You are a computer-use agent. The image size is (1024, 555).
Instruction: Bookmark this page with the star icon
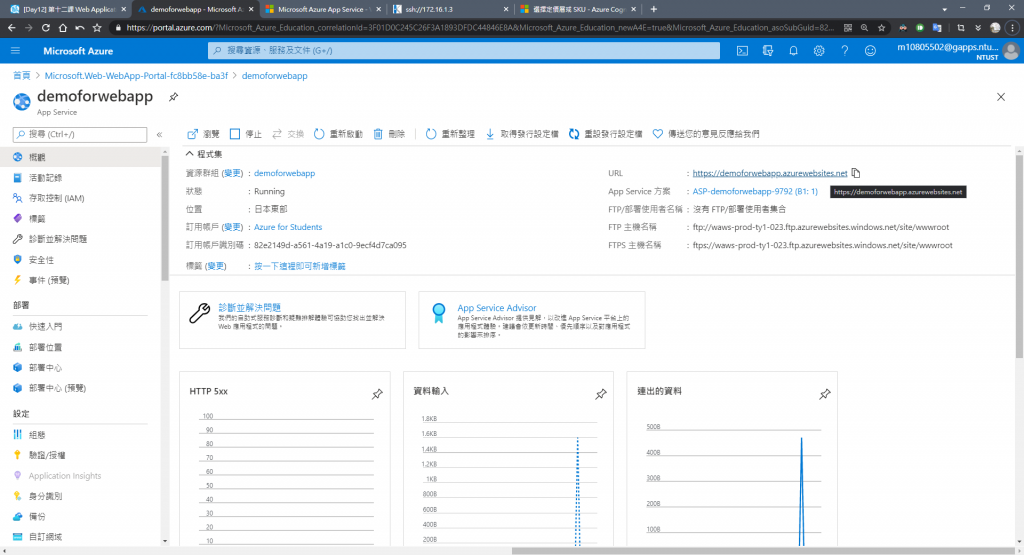pos(882,28)
